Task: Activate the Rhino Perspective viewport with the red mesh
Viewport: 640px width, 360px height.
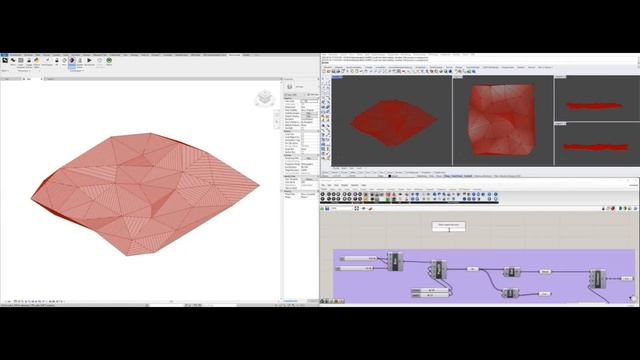Action: (x=392, y=122)
